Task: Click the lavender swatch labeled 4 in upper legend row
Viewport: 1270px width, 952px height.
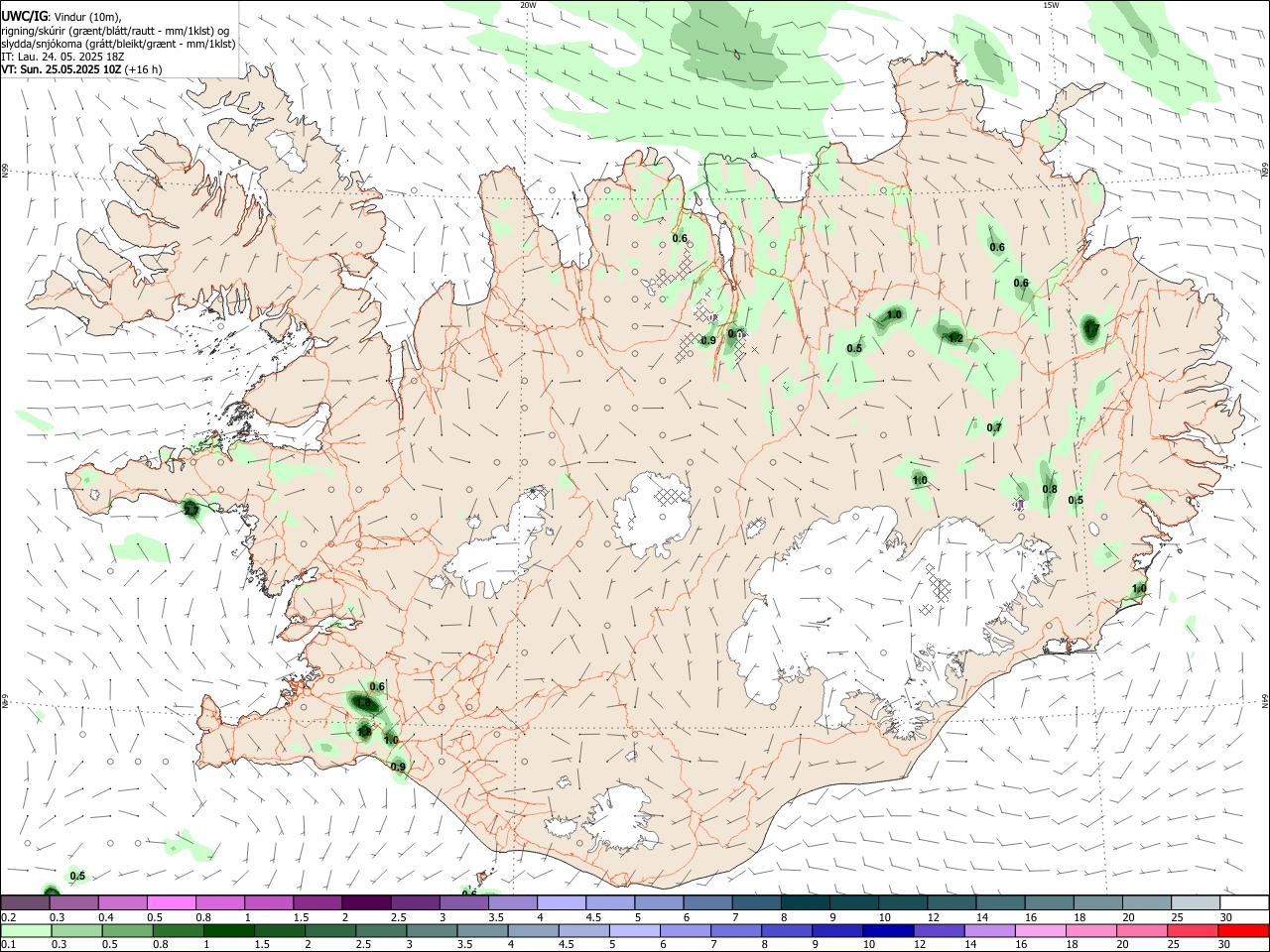Action: point(561,902)
